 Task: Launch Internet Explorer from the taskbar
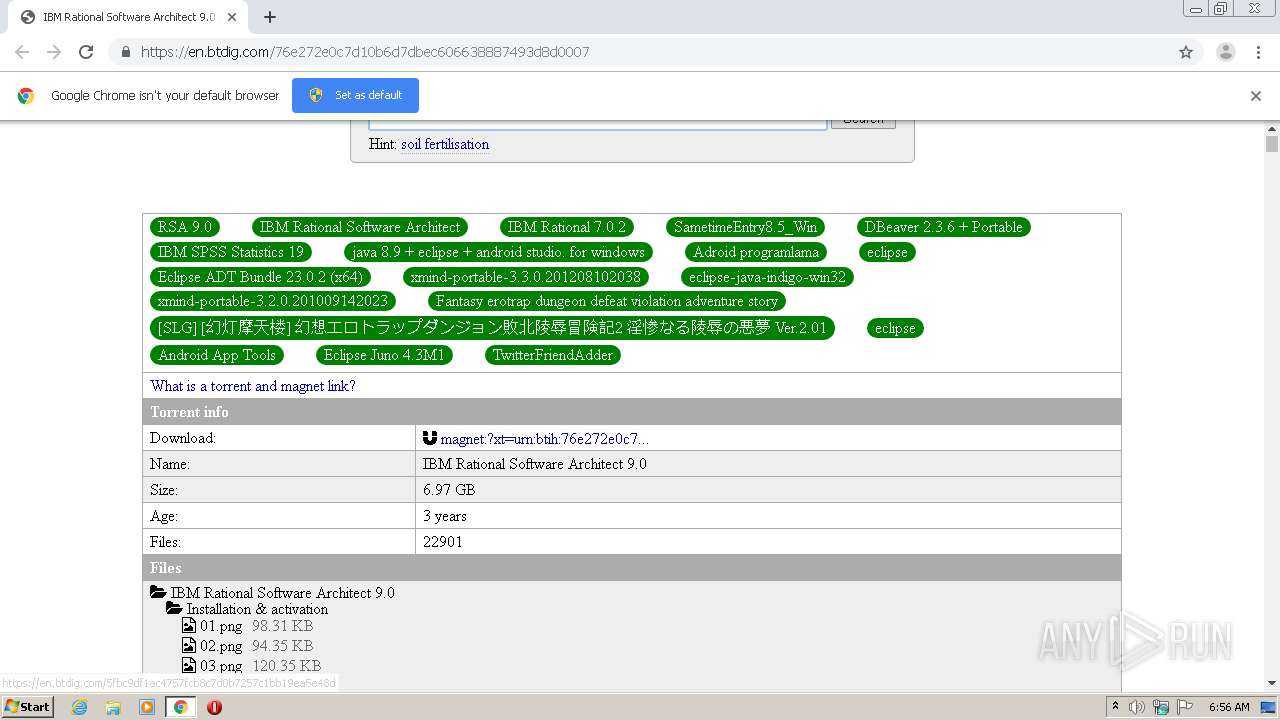[x=80, y=707]
